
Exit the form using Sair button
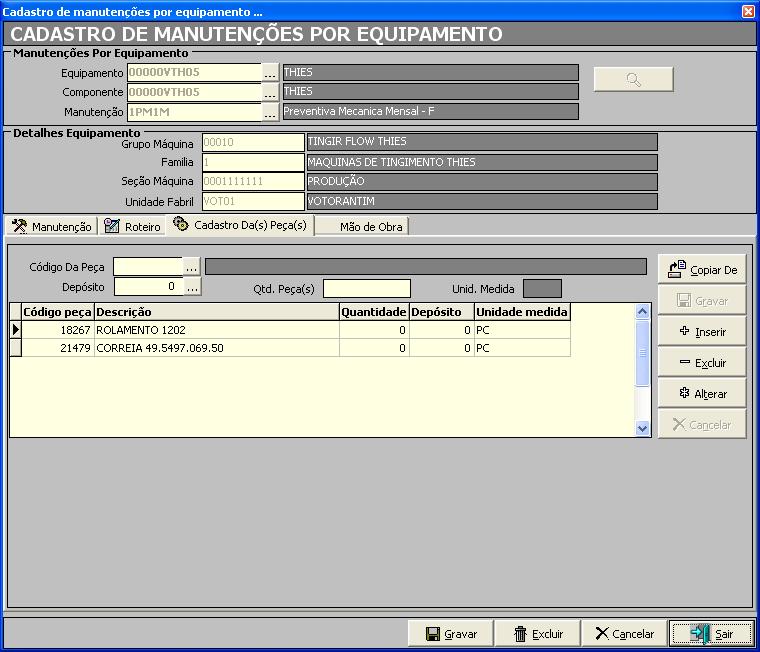[x=710, y=634]
